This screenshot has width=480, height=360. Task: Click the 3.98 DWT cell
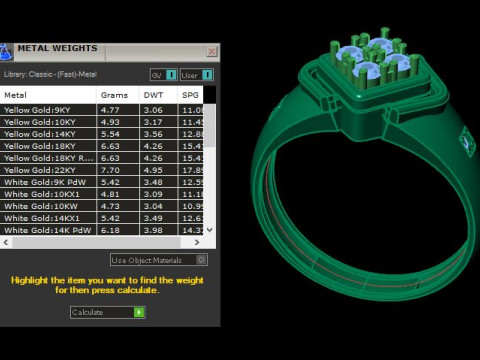(x=158, y=230)
